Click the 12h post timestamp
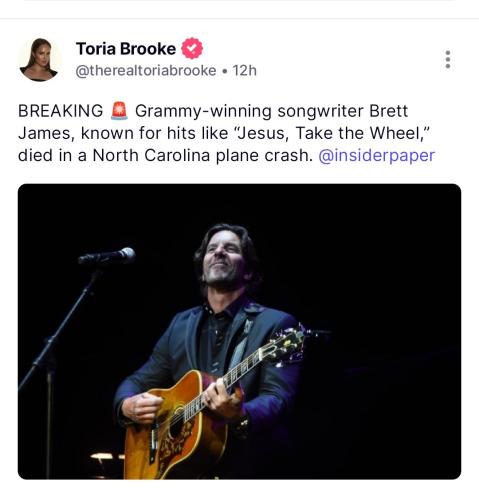The height and width of the screenshot is (500, 479). click(244, 71)
